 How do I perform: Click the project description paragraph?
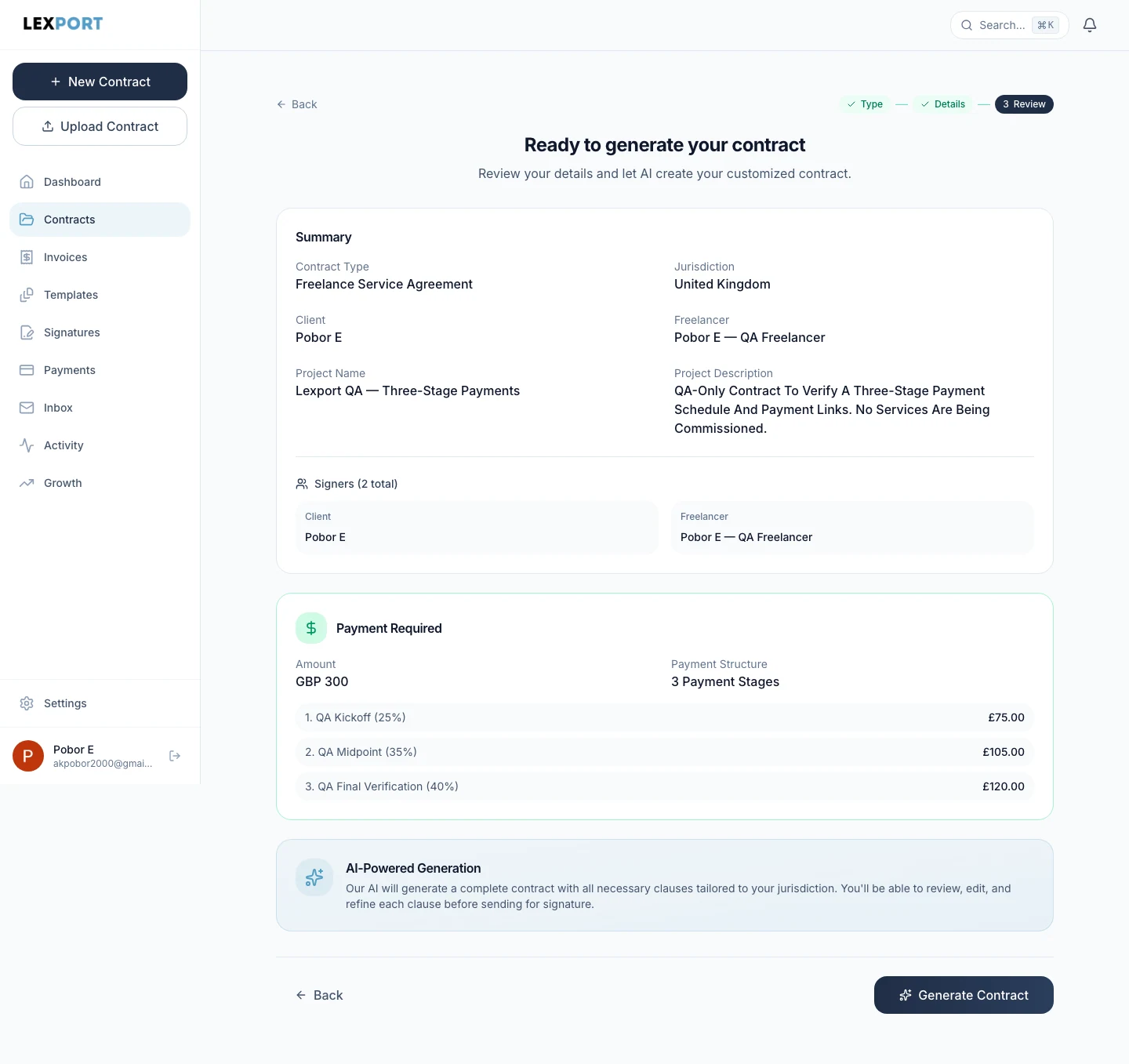pos(832,409)
